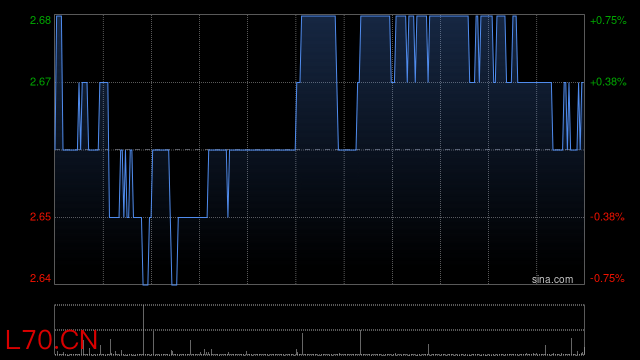The width and height of the screenshot is (640, 360).
Task: Click the -0.38% percentage label
Action: click(x=607, y=217)
